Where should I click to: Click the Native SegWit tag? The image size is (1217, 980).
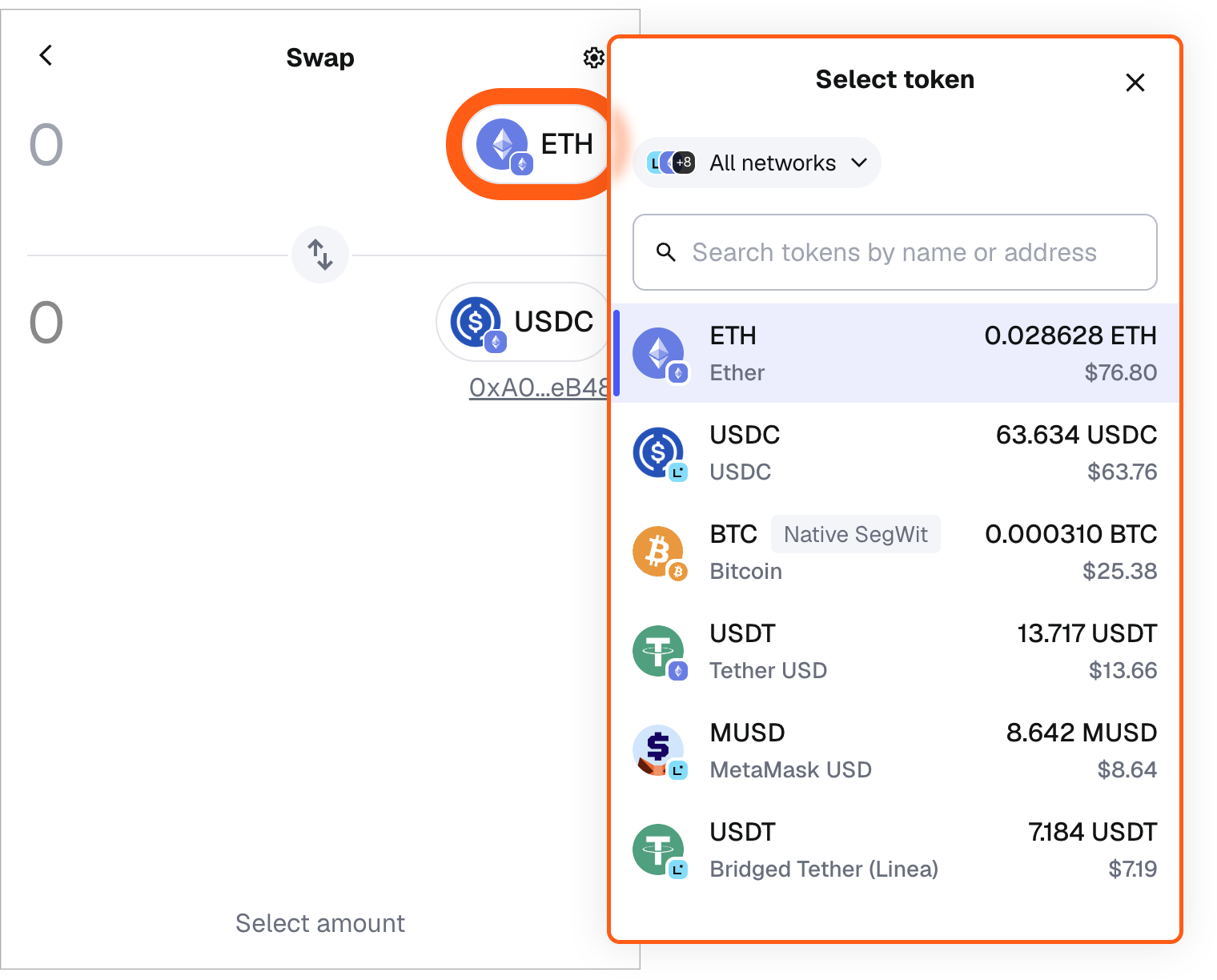coord(856,534)
